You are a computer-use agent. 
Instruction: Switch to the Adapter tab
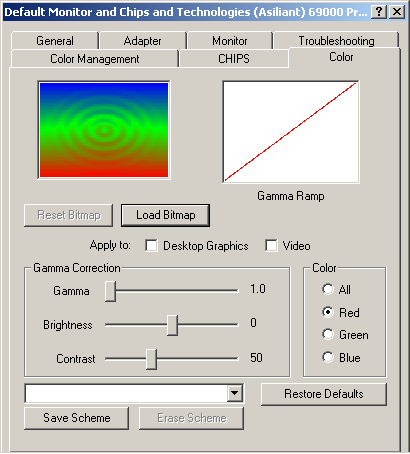click(x=143, y=41)
